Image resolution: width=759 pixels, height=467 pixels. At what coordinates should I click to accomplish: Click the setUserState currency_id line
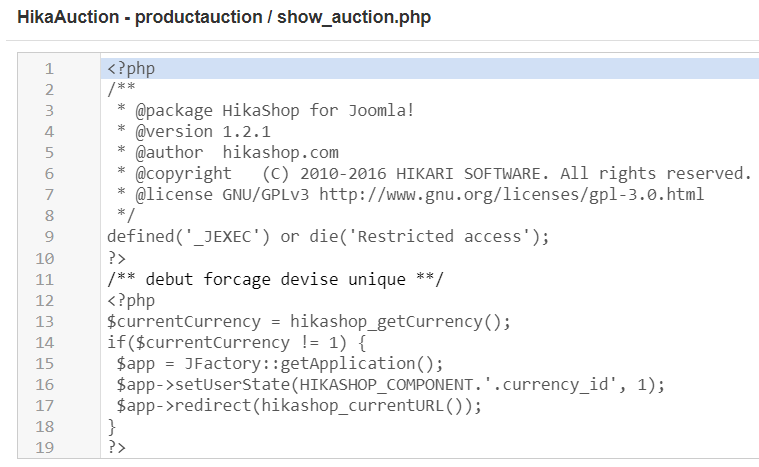click(391, 385)
